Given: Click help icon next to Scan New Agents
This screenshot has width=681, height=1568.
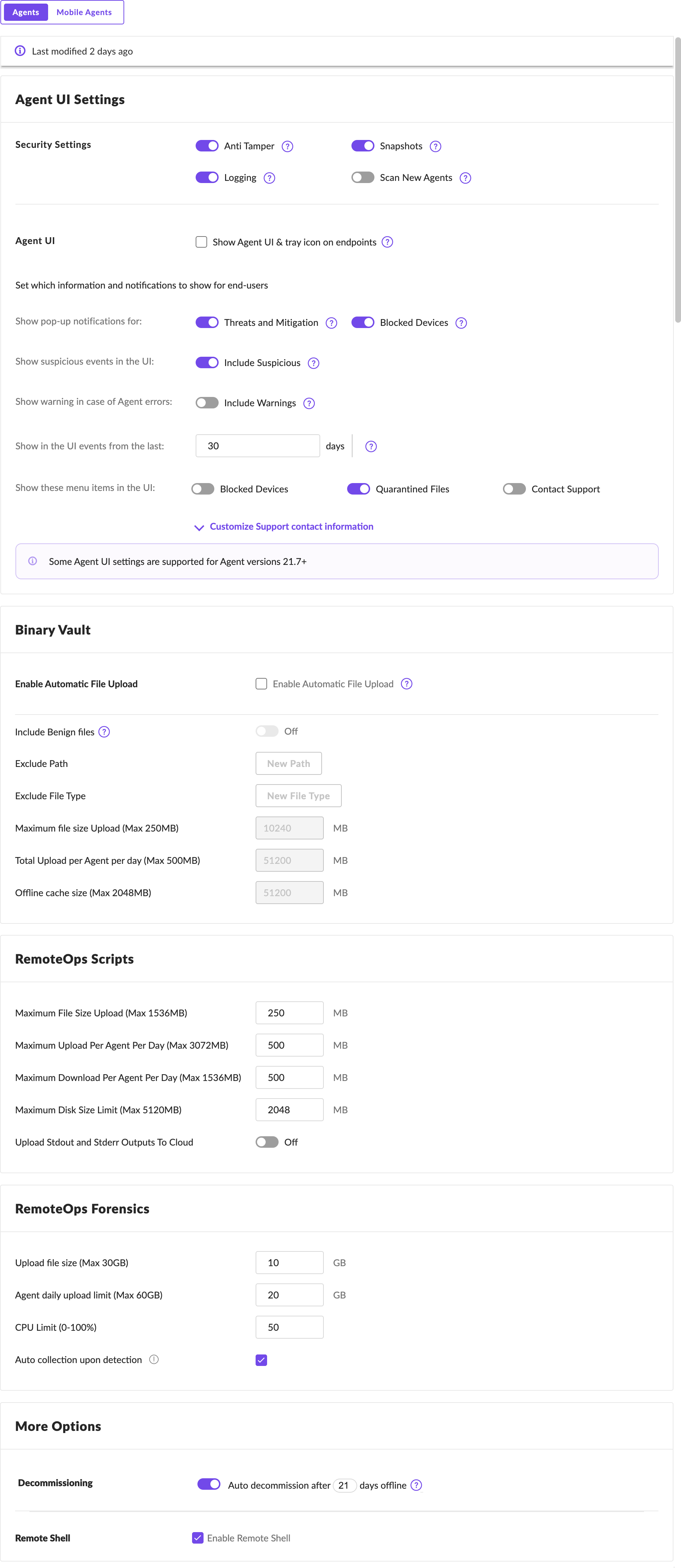Looking at the screenshot, I should 465,178.
